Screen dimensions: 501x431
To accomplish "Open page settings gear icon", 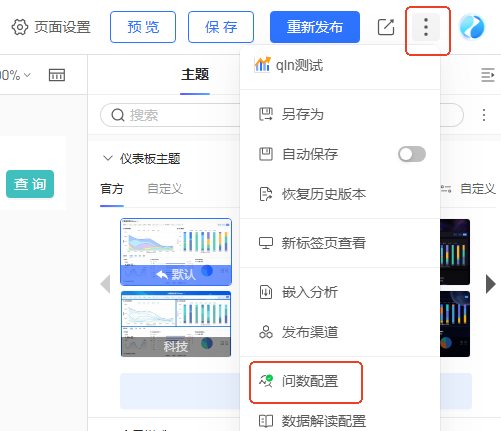I will (20, 27).
